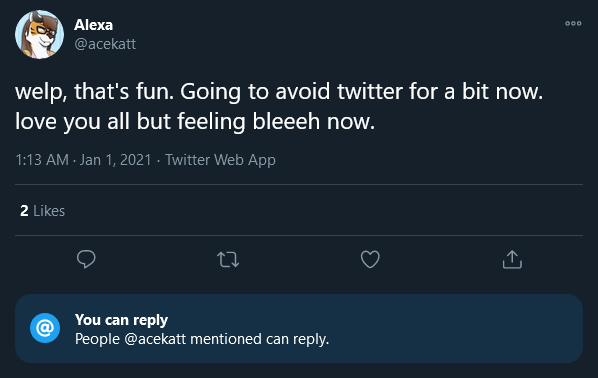
Task: Open the three-dot more options menu
Action: point(573,23)
